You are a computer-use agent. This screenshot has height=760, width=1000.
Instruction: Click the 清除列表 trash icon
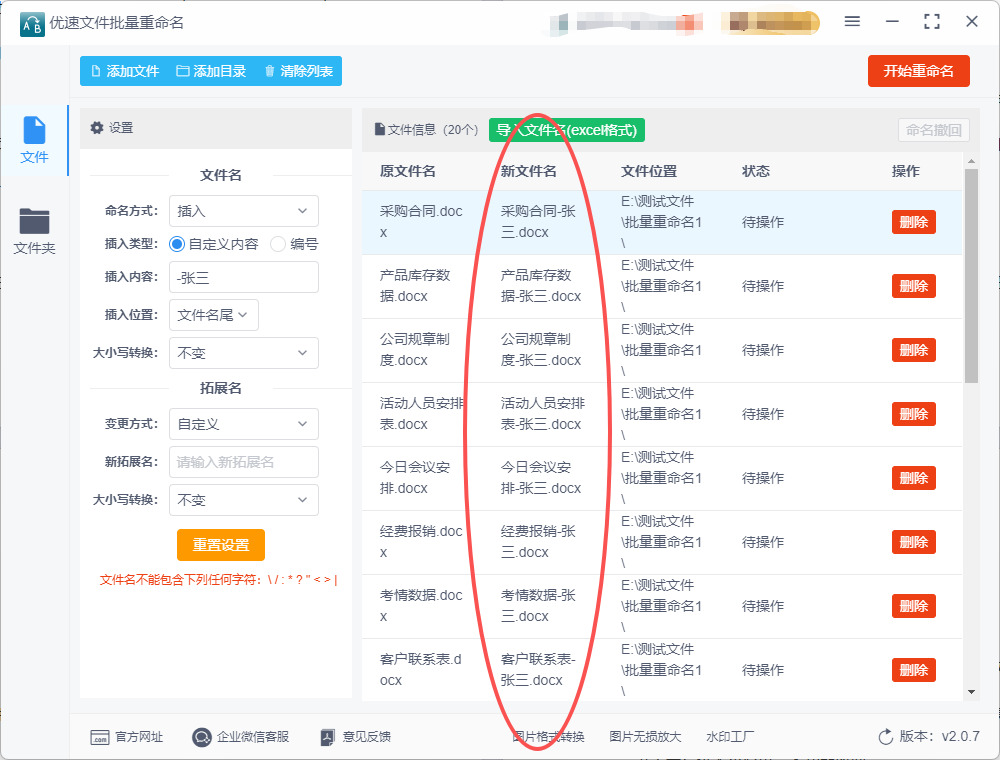coord(269,71)
